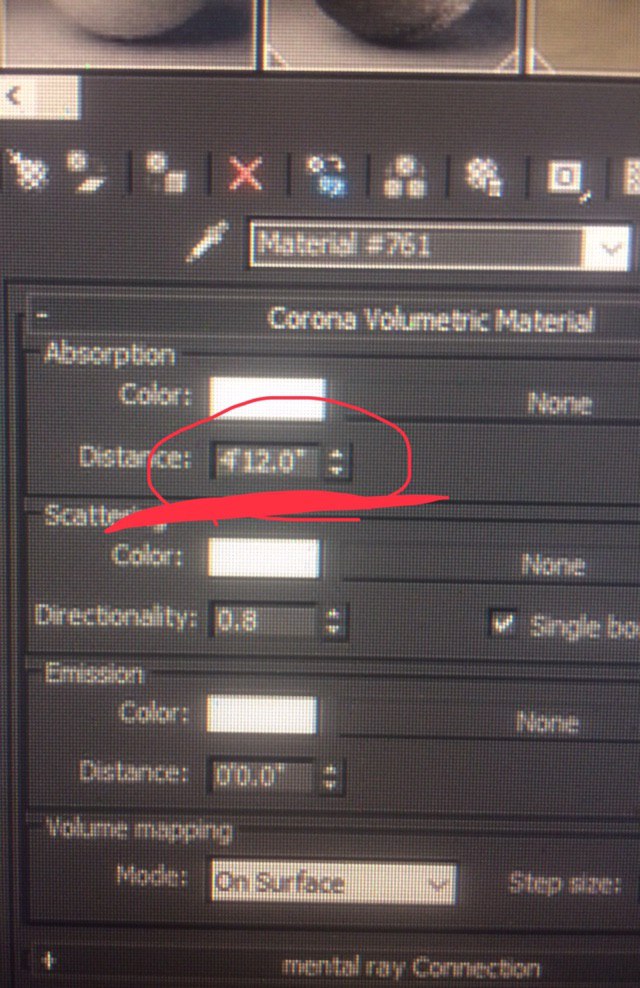Open Volume mapping Mode dropdown

334,882
